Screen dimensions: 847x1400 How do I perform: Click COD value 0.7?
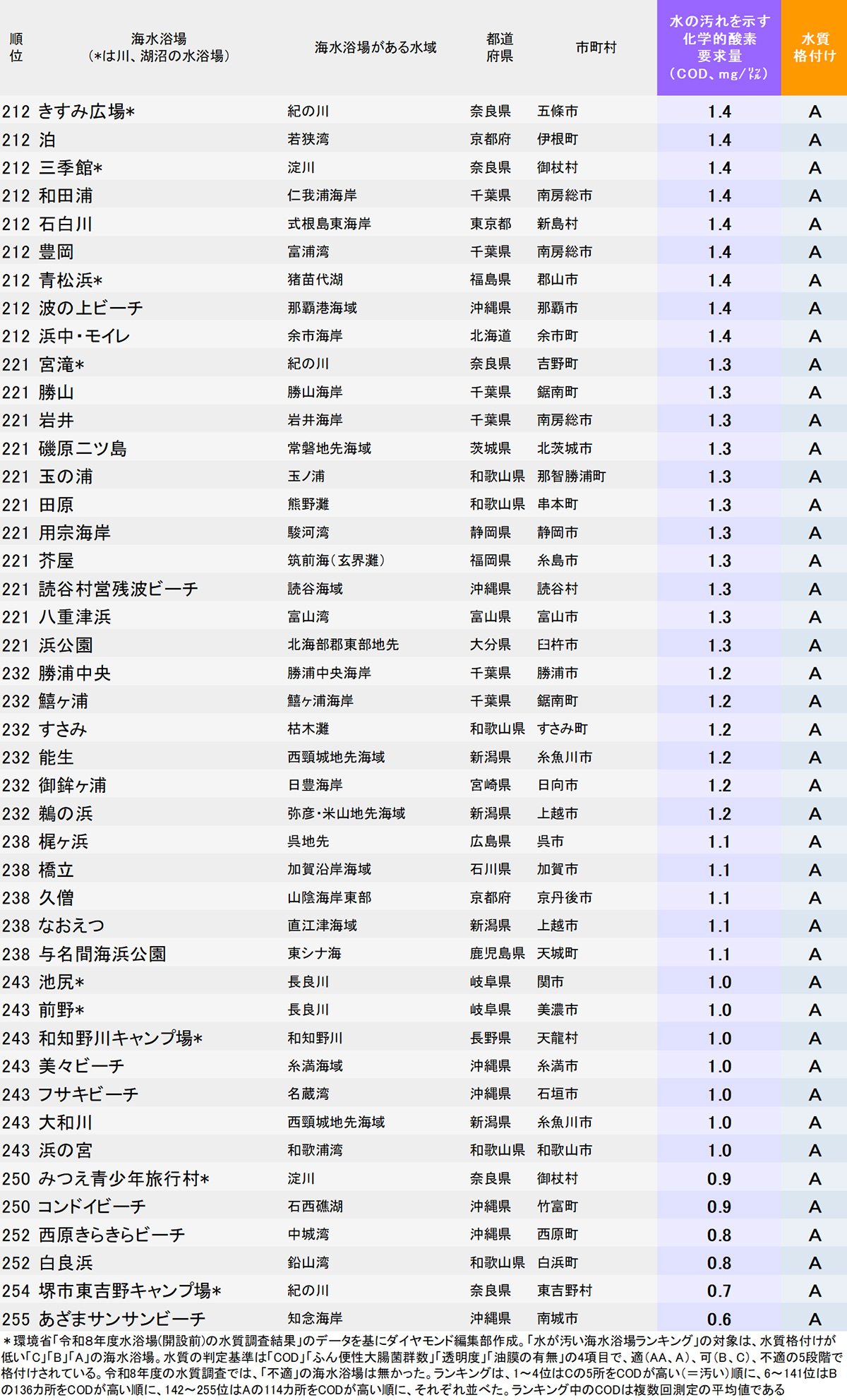click(719, 1291)
